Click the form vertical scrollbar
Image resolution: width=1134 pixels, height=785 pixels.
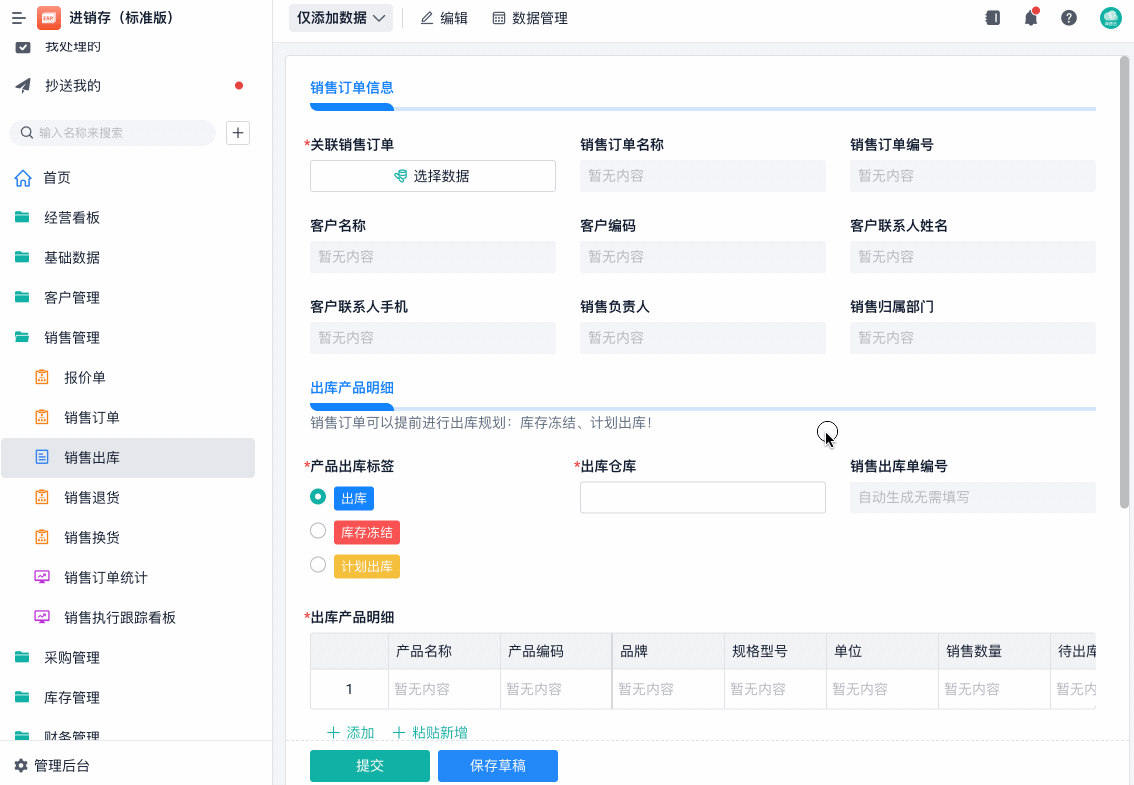(1124, 282)
